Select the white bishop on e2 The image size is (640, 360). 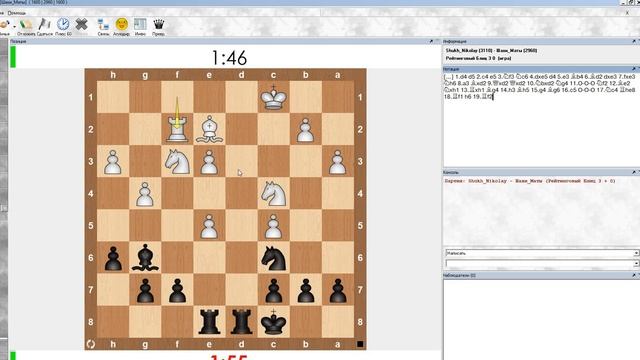coord(209,129)
